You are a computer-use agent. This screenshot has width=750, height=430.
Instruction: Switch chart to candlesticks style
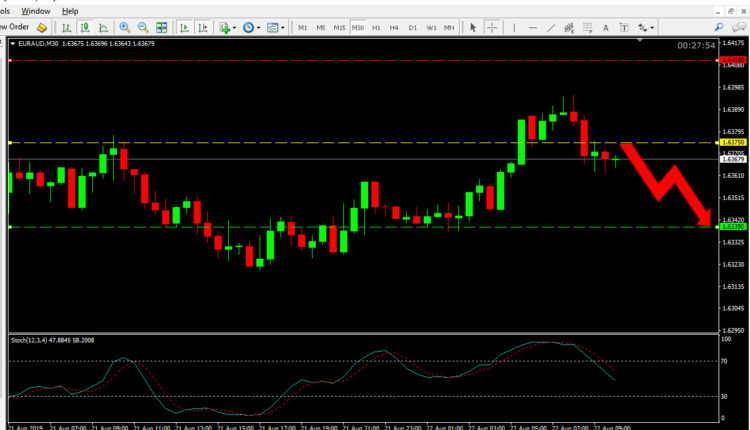coord(85,28)
